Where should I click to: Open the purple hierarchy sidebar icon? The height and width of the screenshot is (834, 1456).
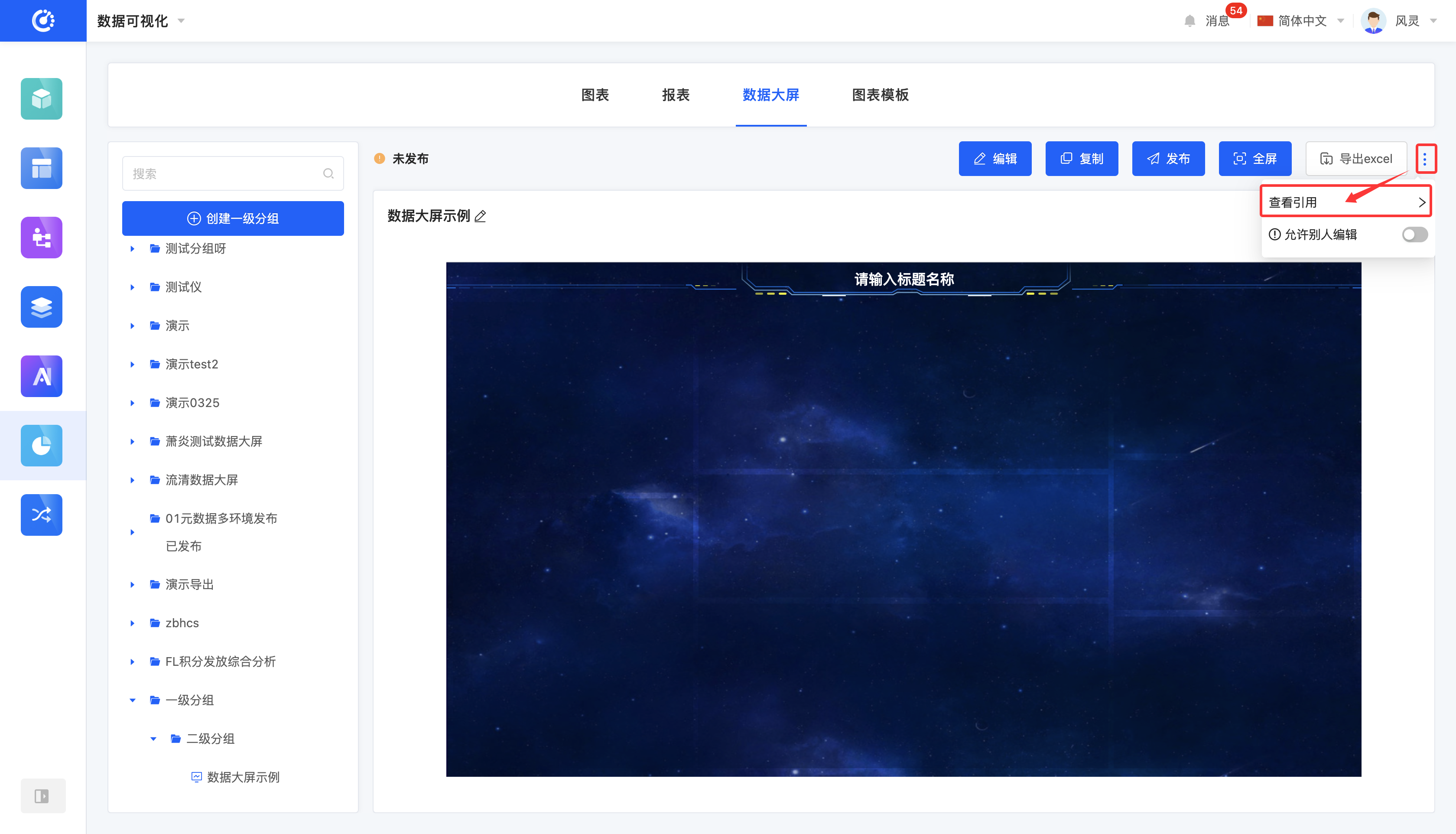41,237
